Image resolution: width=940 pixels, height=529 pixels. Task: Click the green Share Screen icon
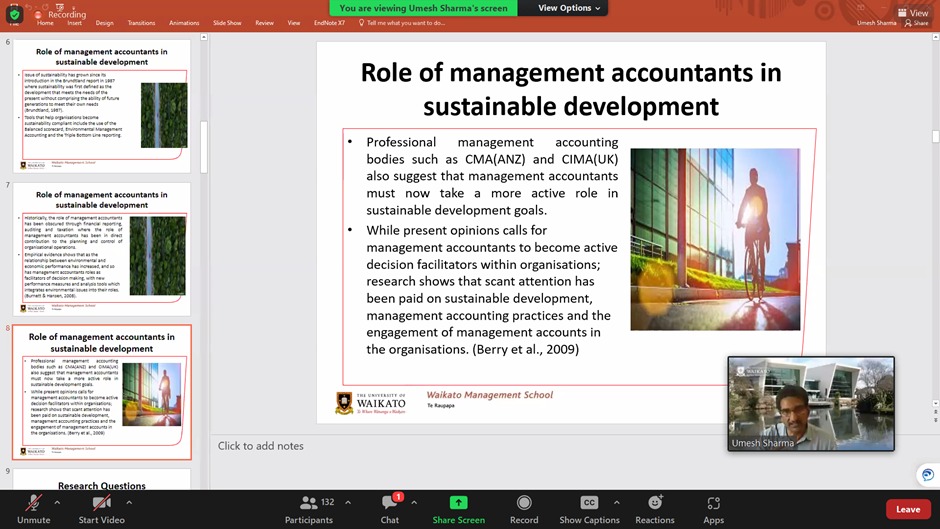[458, 502]
